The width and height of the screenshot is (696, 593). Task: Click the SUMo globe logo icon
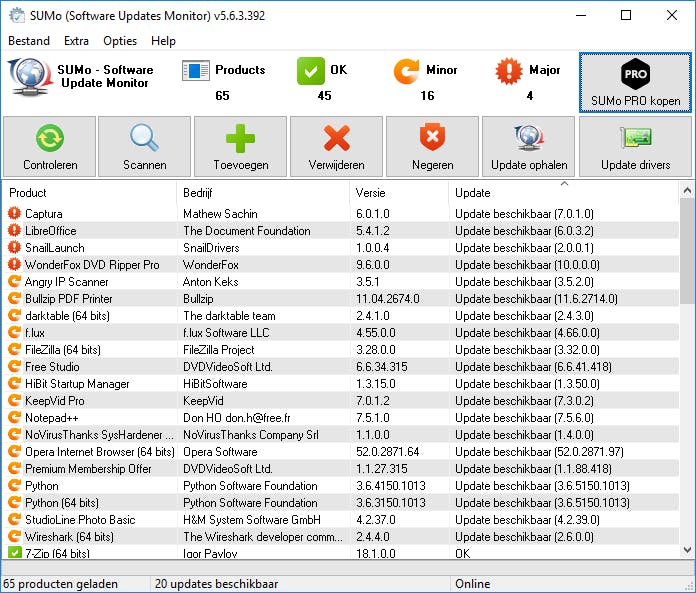(x=30, y=77)
